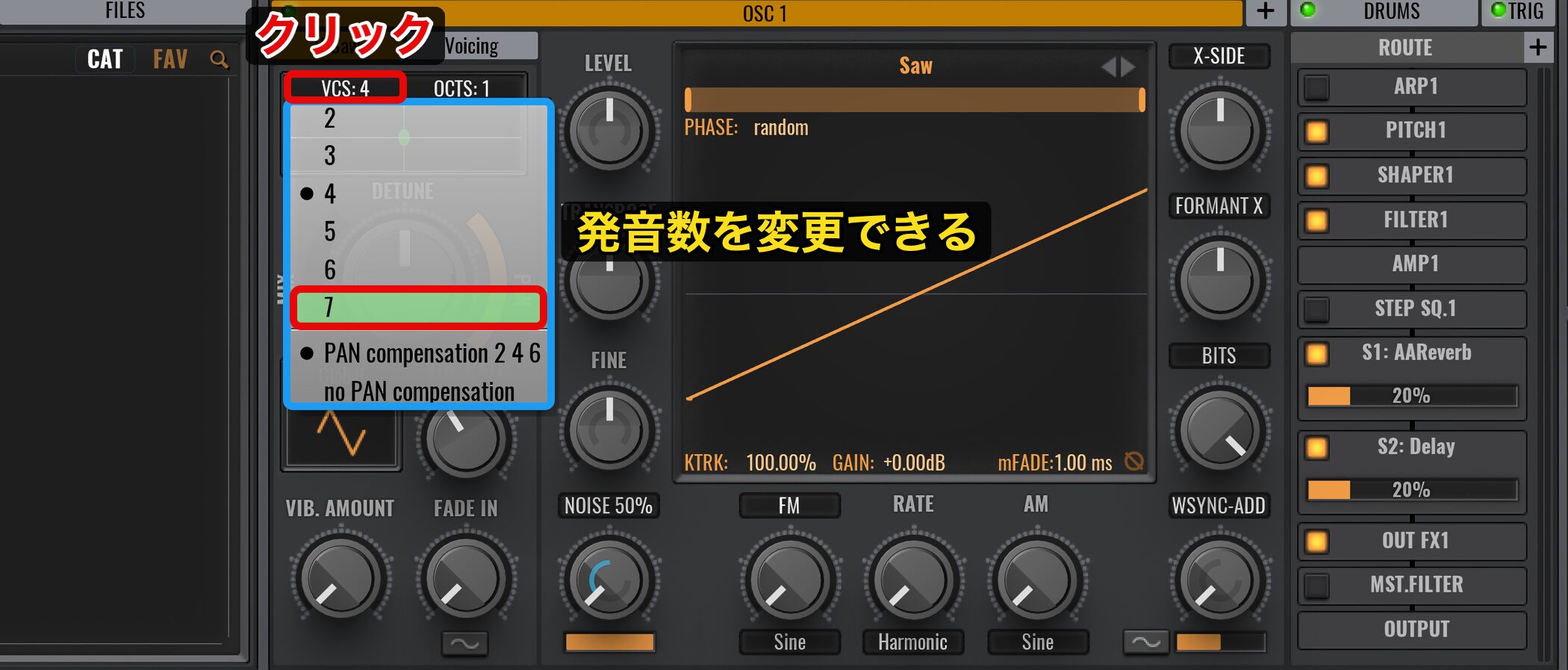
Task: Toggle the S1: AAReverb send
Action: coord(1316,353)
